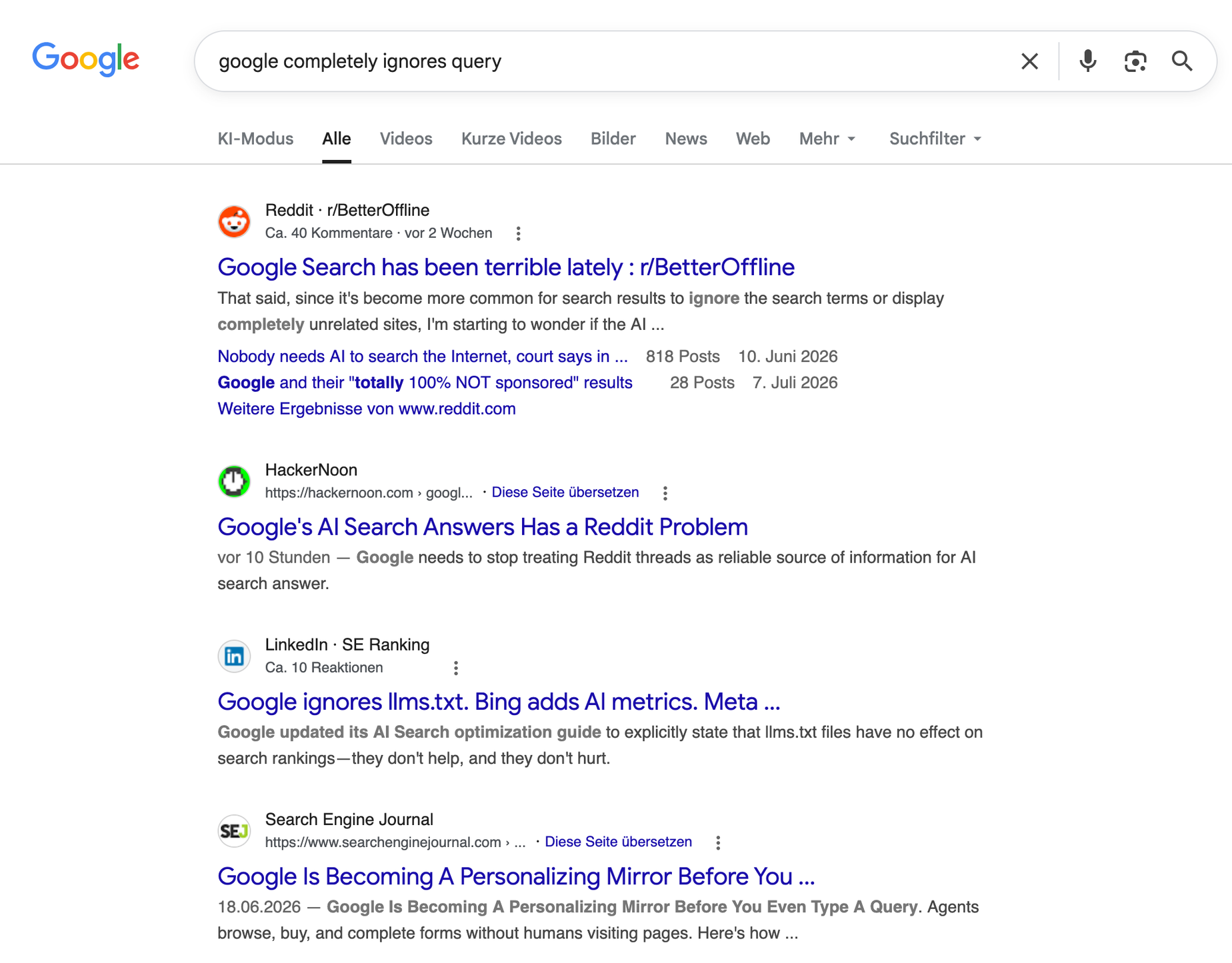Click the 'Reddit · r/BetterOffline' source name
Image resolution: width=1232 pixels, height=963 pixels.
click(x=347, y=210)
